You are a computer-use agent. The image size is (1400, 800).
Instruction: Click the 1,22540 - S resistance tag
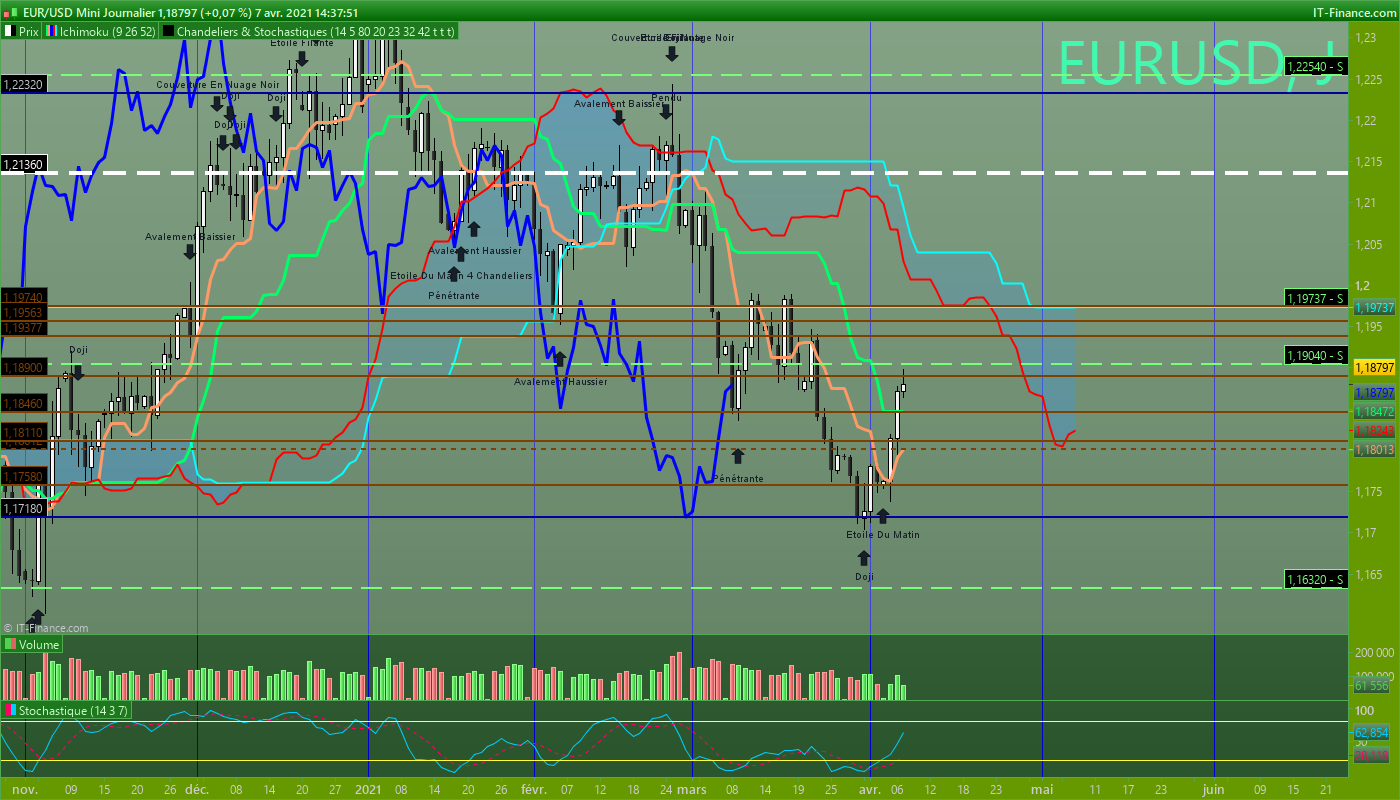click(x=1317, y=66)
